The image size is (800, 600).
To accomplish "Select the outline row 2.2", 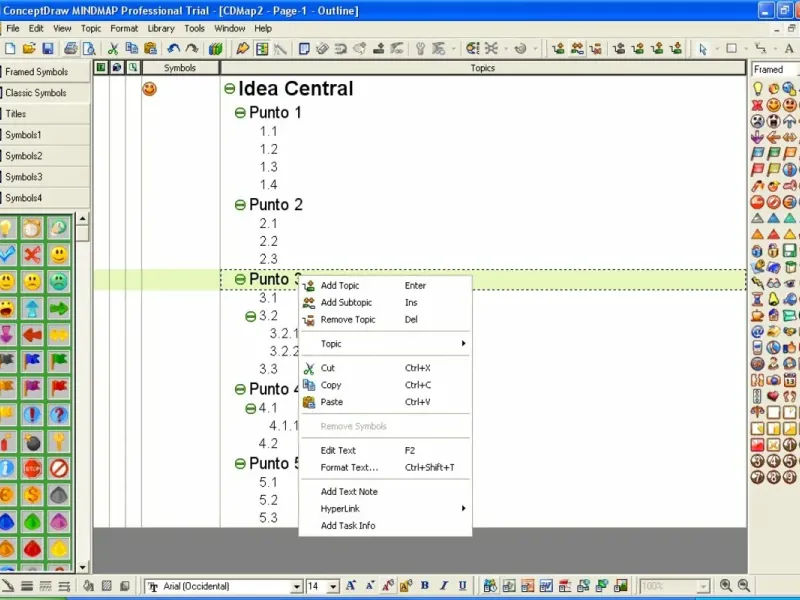I will point(268,241).
